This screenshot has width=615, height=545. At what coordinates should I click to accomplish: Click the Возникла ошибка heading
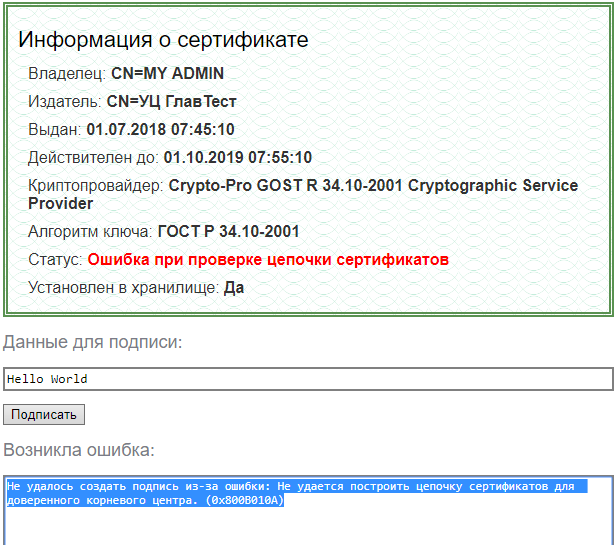tap(79, 450)
